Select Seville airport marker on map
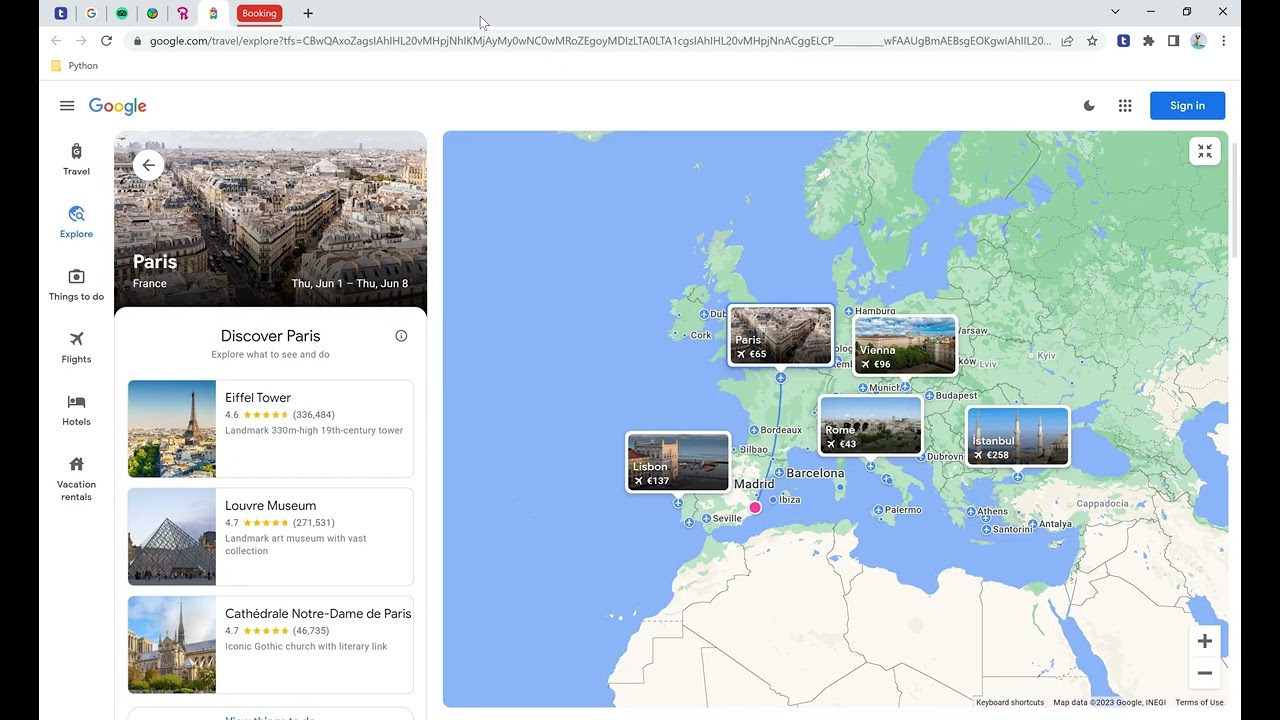Image resolution: width=1280 pixels, height=720 pixels. tap(705, 519)
